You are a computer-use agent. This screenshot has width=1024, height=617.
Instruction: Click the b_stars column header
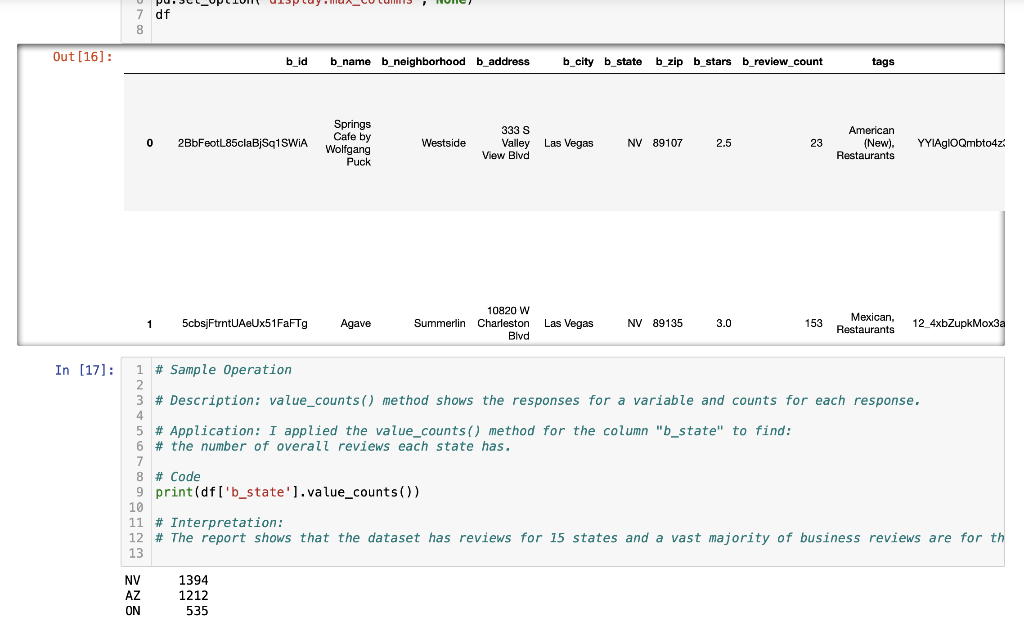pyautogui.click(x=712, y=61)
